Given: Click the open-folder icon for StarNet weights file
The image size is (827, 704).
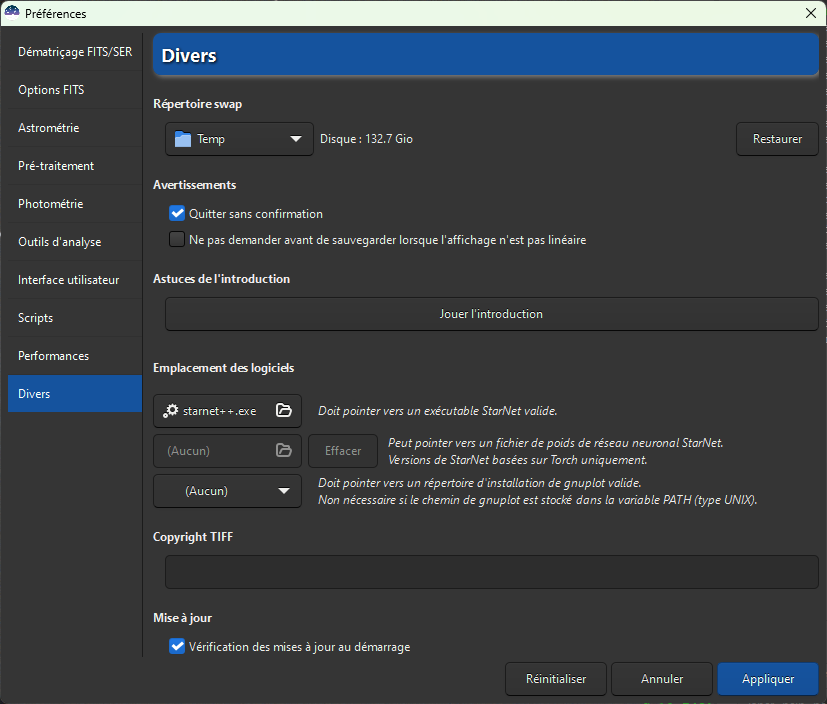Looking at the screenshot, I should tap(283, 451).
